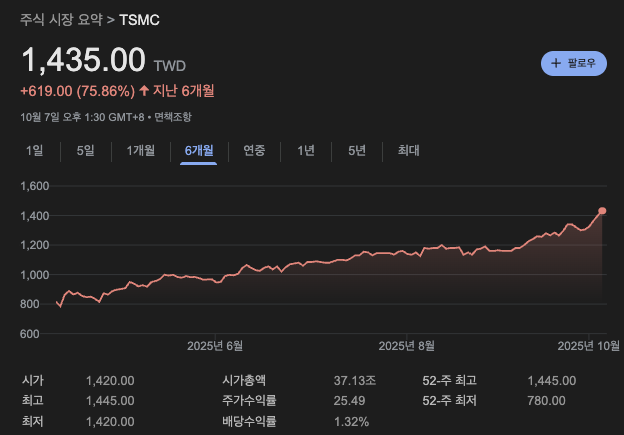Viewport: 624px width, 435px height.
Task: Click the 1,435.00 TWD price value
Action: (x=84, y=60)
